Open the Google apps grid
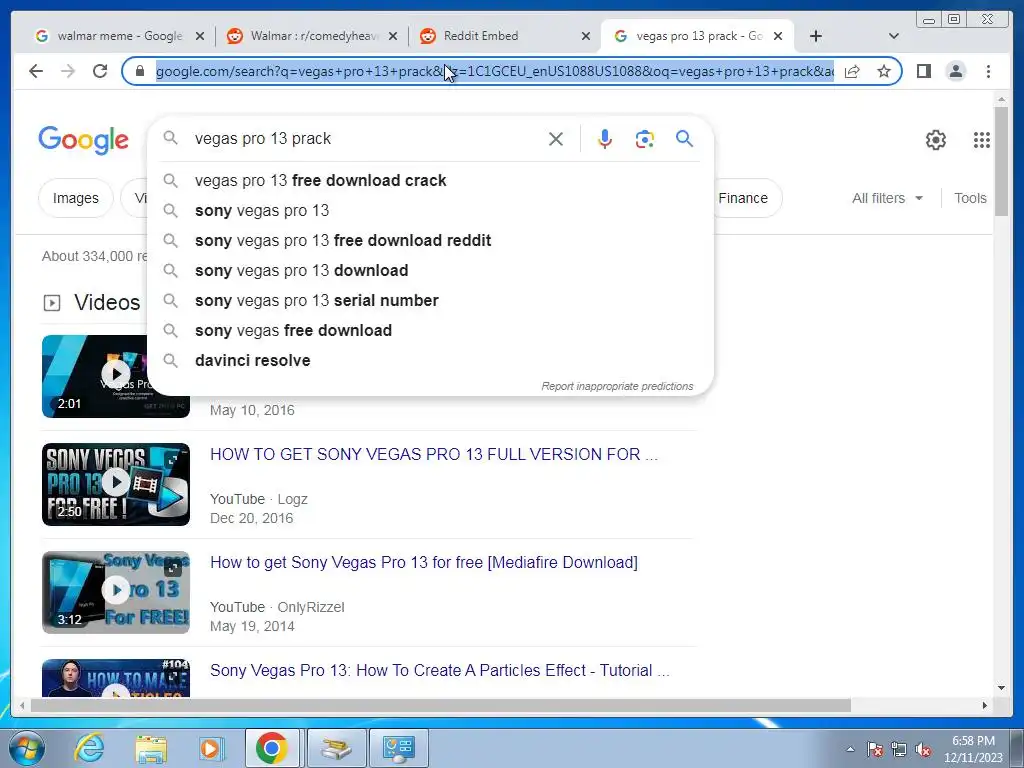Viewport: 1024px width, 768px height. click(x=982, y=140)
